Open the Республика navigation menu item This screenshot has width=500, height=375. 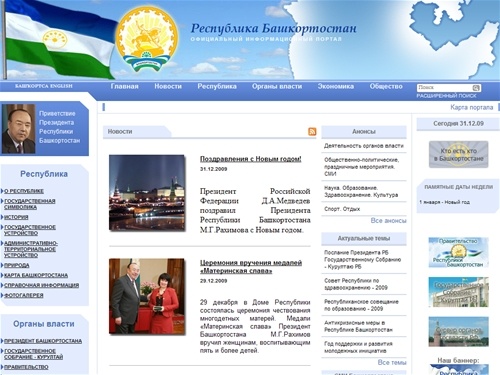tap(217, 86)
